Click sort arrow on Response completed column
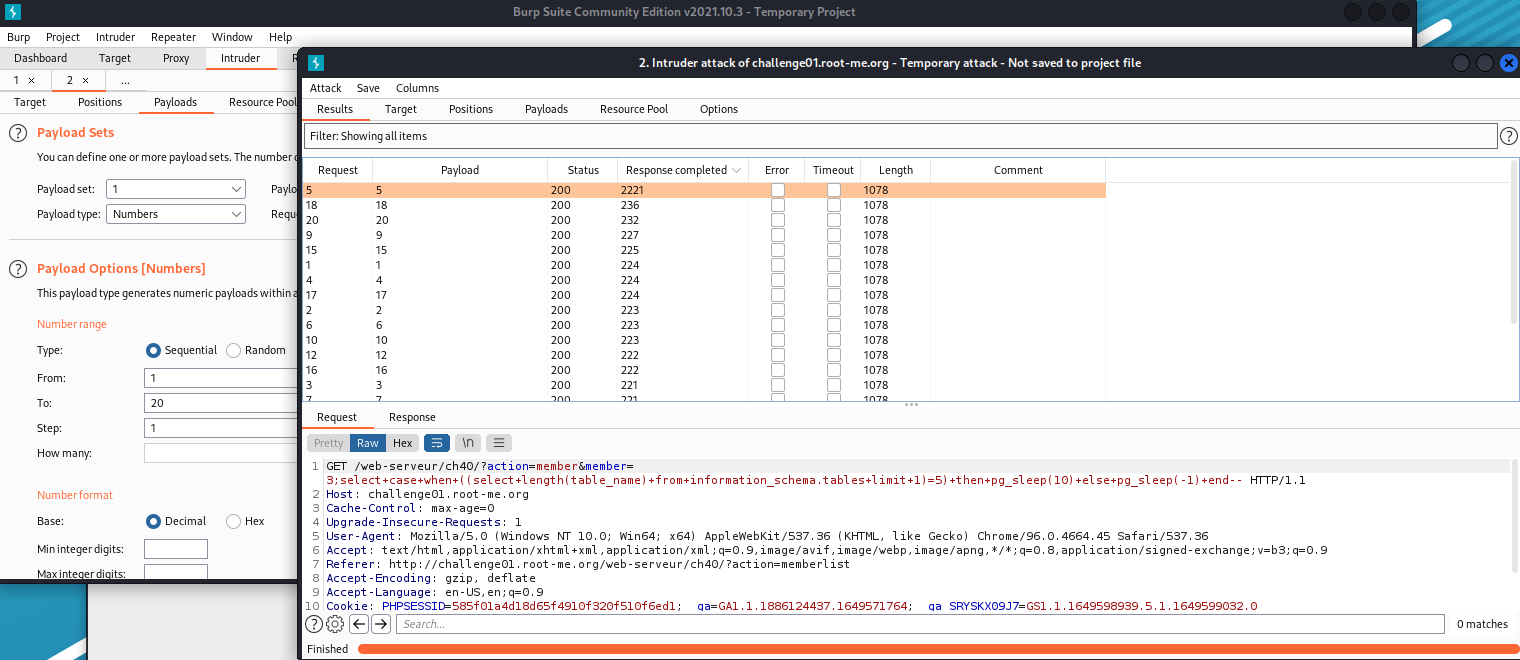 tap(737, 171)
